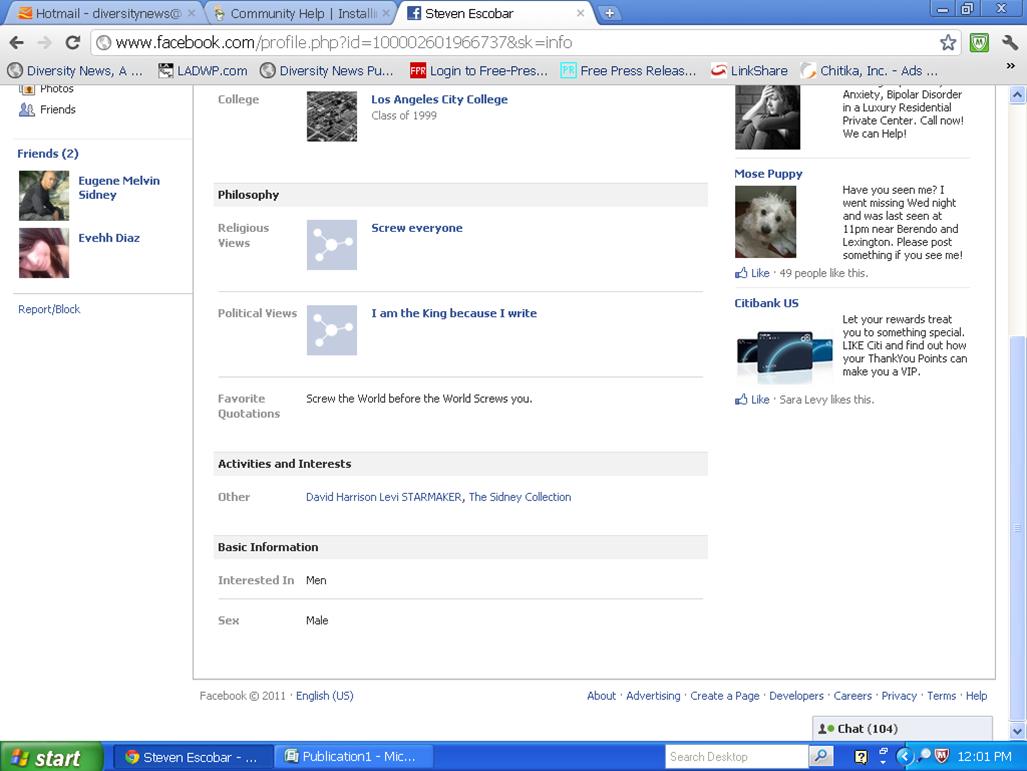Open Search Desktop magnifier icon

click(822, 756)
